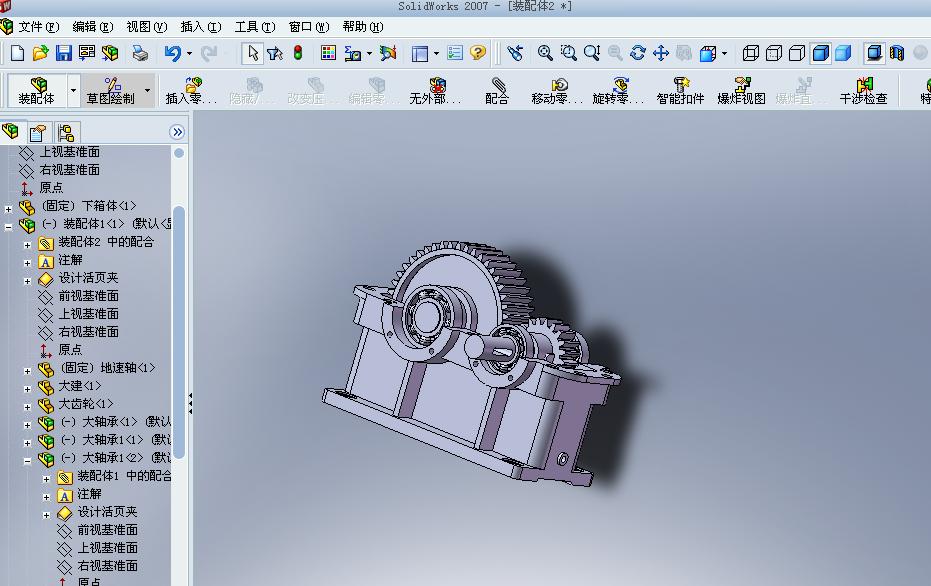Click the 插入零... insert component tool
The image size is (931, 586).
click(191, 90)
